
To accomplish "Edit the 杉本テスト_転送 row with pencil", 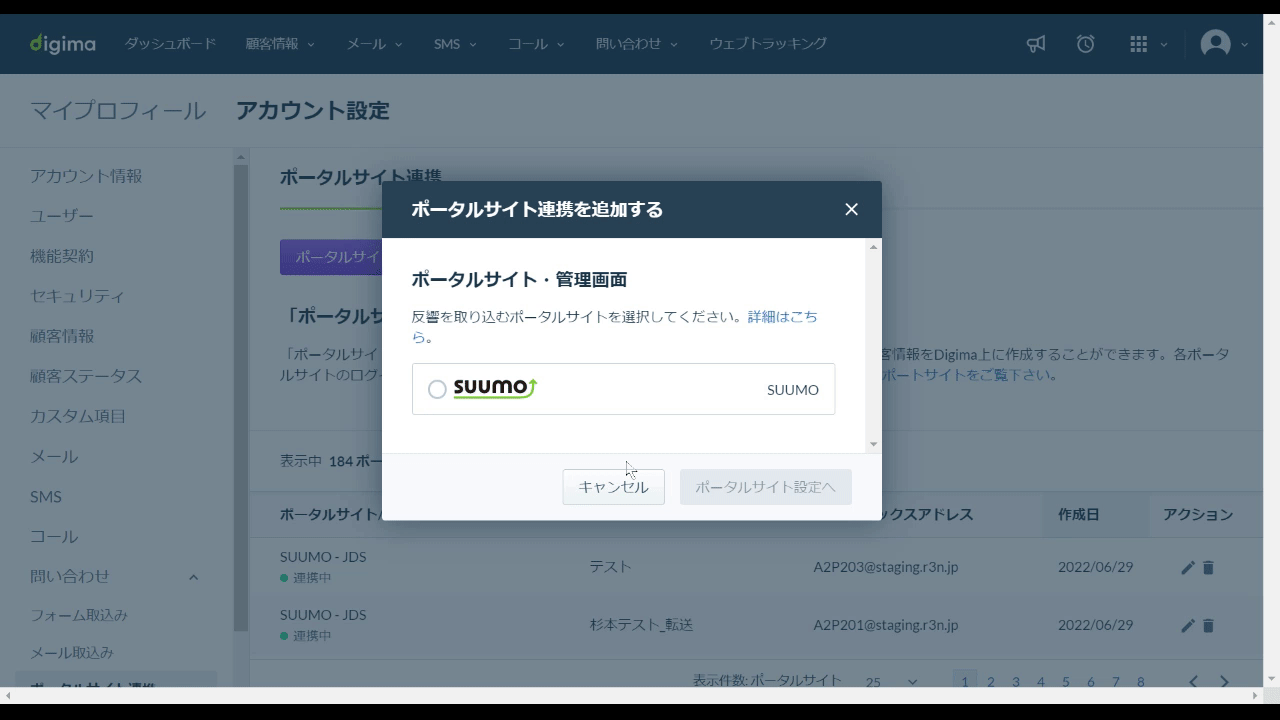I will pos(1188,625).
